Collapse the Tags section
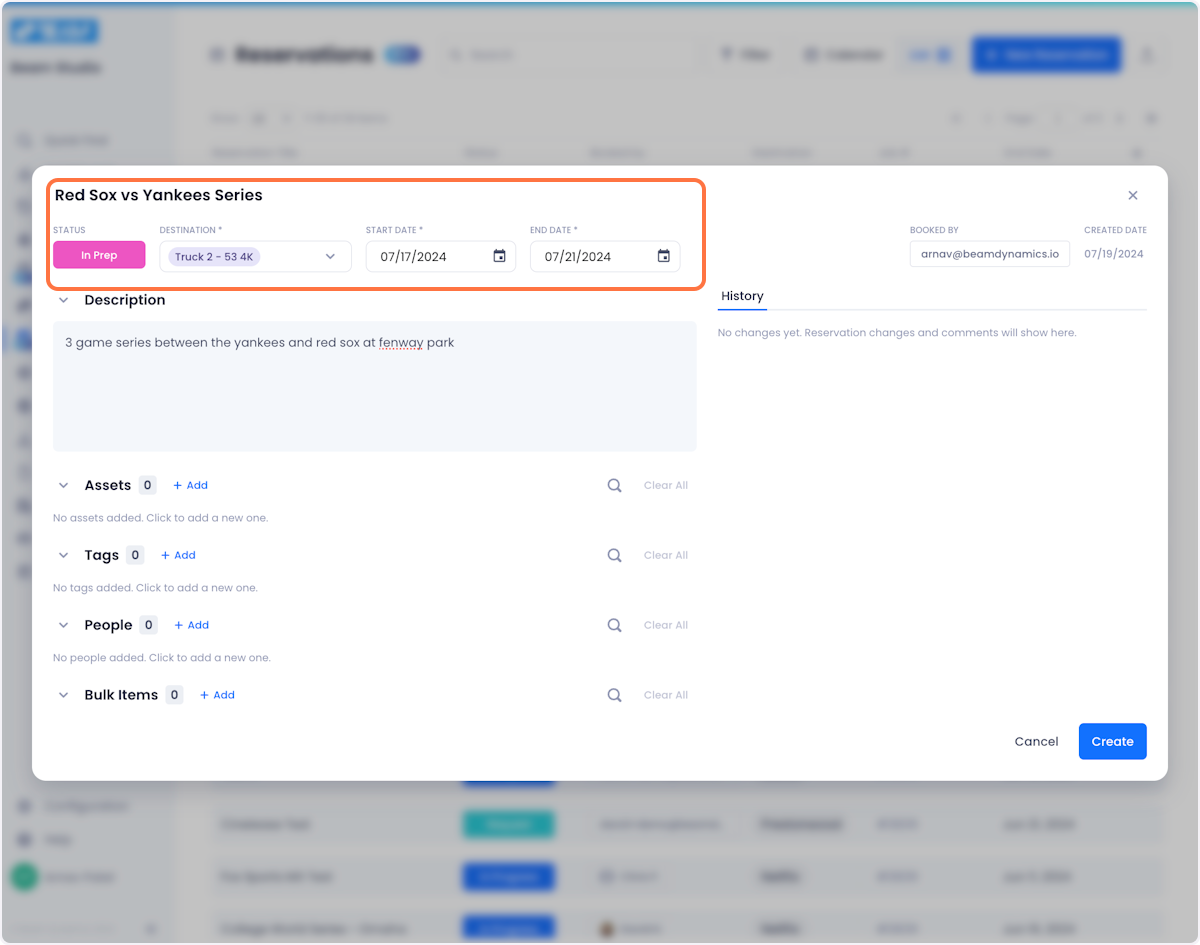Screen dimensions: 1200x945 click(x=64, y=555)
